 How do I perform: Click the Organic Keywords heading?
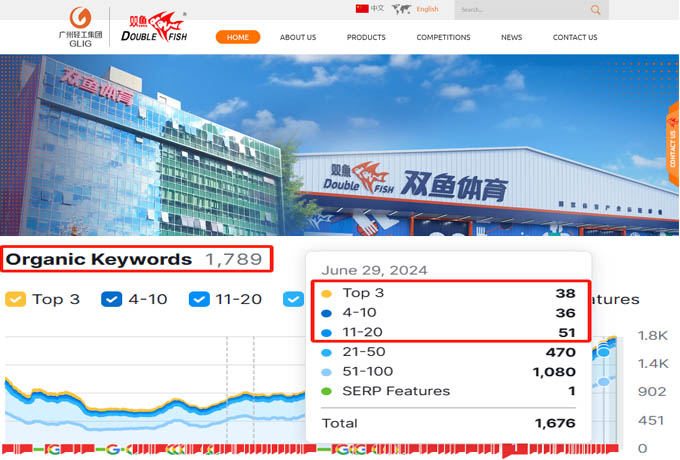tap(99, 259)
